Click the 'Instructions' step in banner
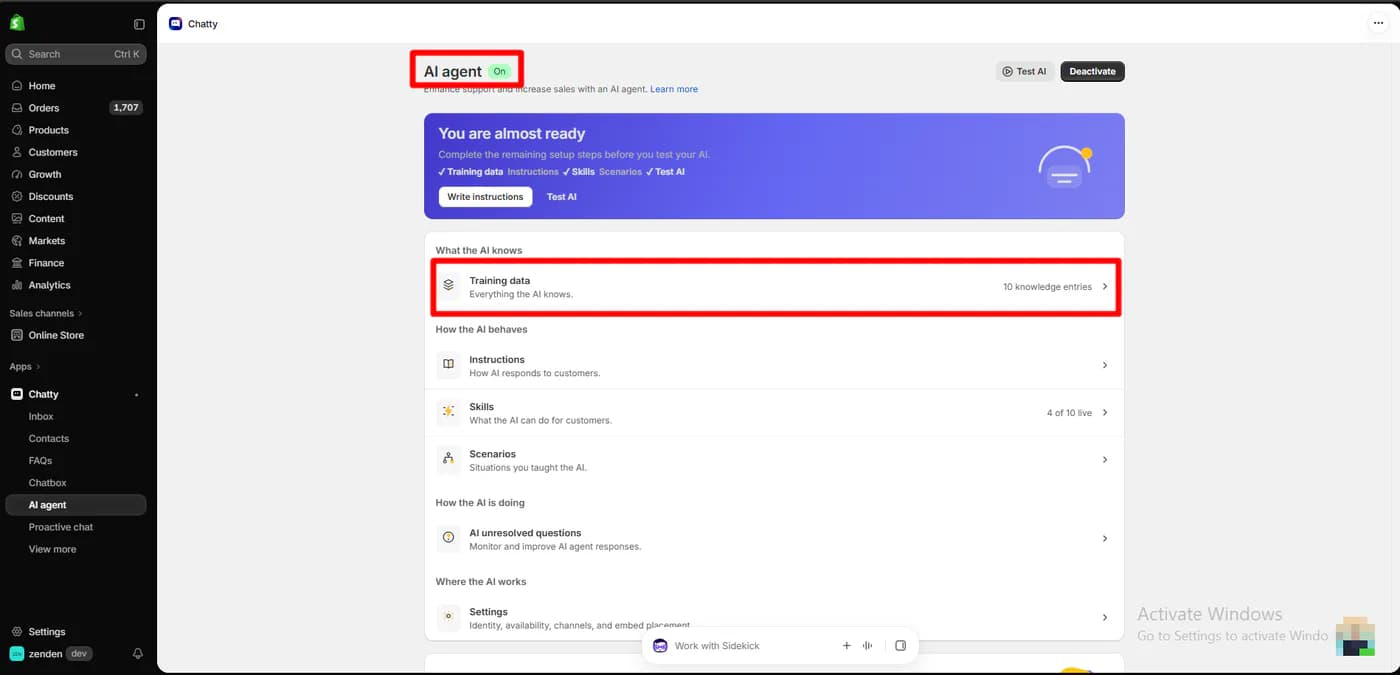The width and height of the screenshot is (1400, 675). point(533,172)
